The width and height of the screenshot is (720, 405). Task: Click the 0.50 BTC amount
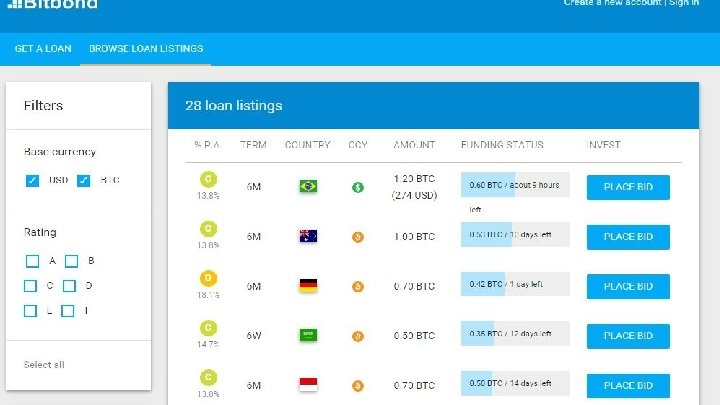tap(414, 336)
